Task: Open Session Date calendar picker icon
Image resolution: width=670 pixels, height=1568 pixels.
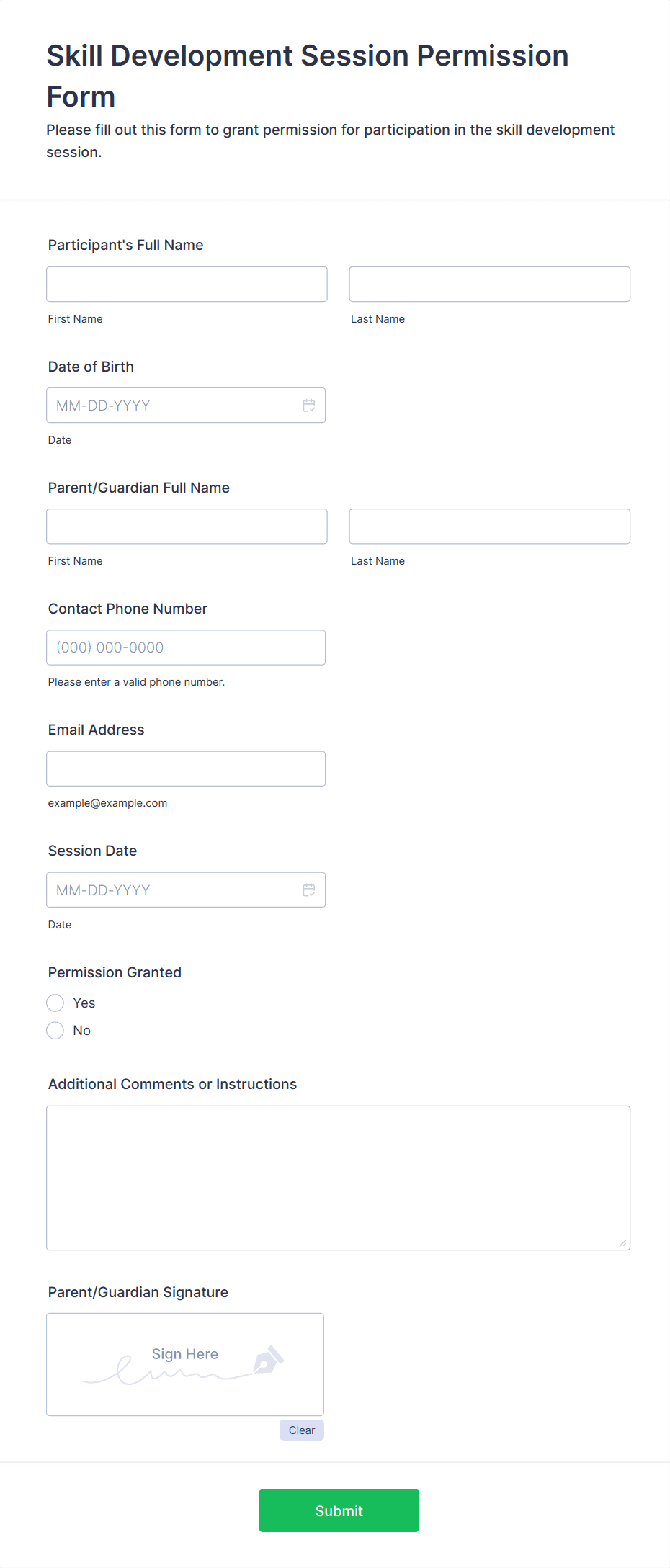Action: (309, 890)
